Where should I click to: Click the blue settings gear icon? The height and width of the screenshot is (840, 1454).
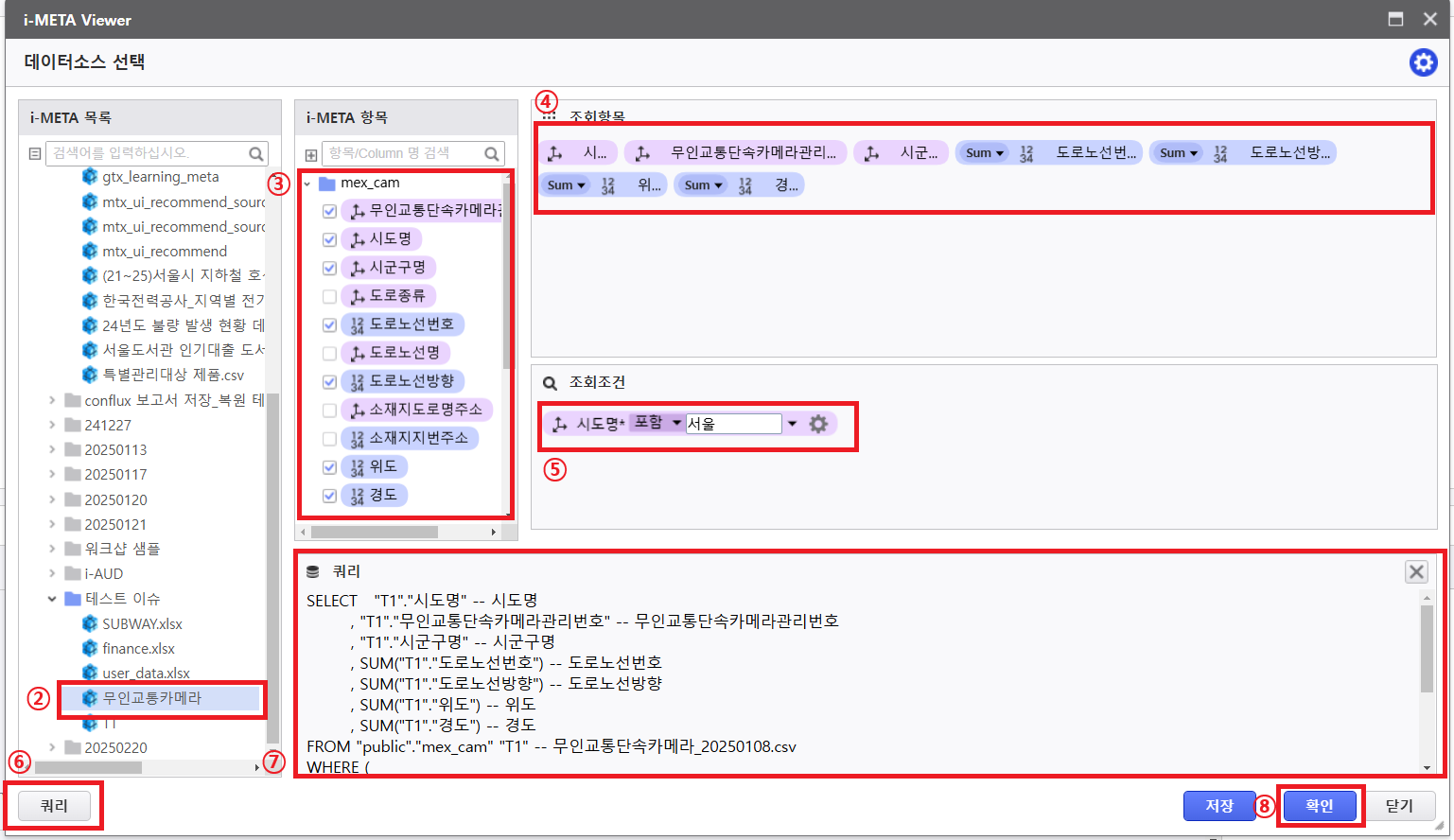1423,62
